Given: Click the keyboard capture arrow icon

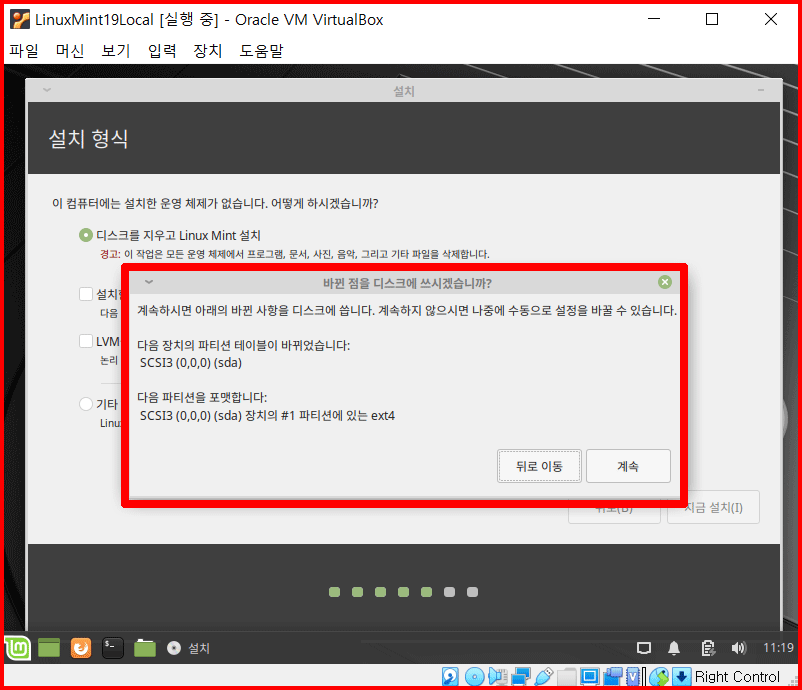Looking at the screenshot, I should point(681,677).
